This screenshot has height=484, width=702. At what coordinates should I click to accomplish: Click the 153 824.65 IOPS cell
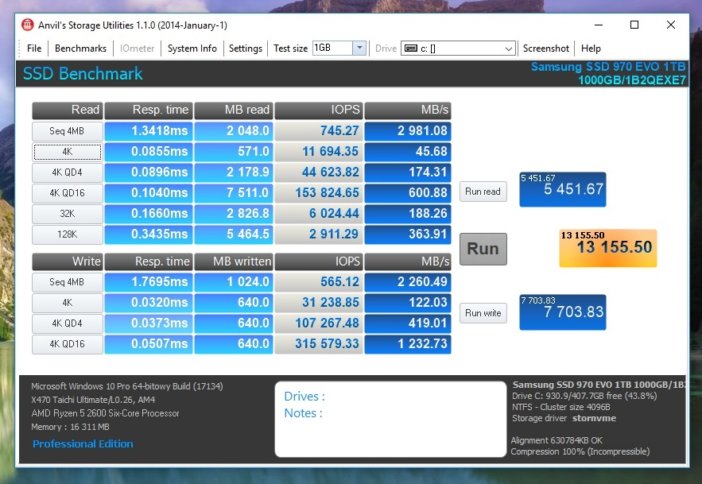pyautogui.click(x=319, y=193)
